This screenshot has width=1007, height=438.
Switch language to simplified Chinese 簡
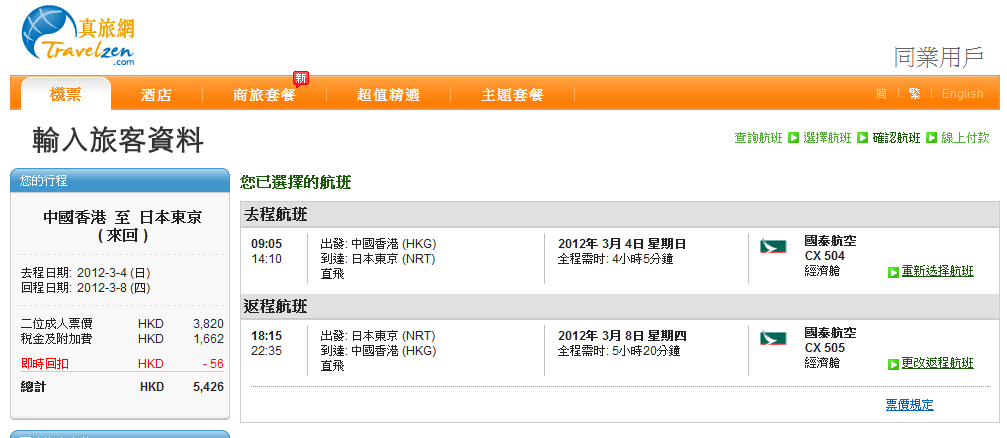pyautogui.click(x=881, y=94)
